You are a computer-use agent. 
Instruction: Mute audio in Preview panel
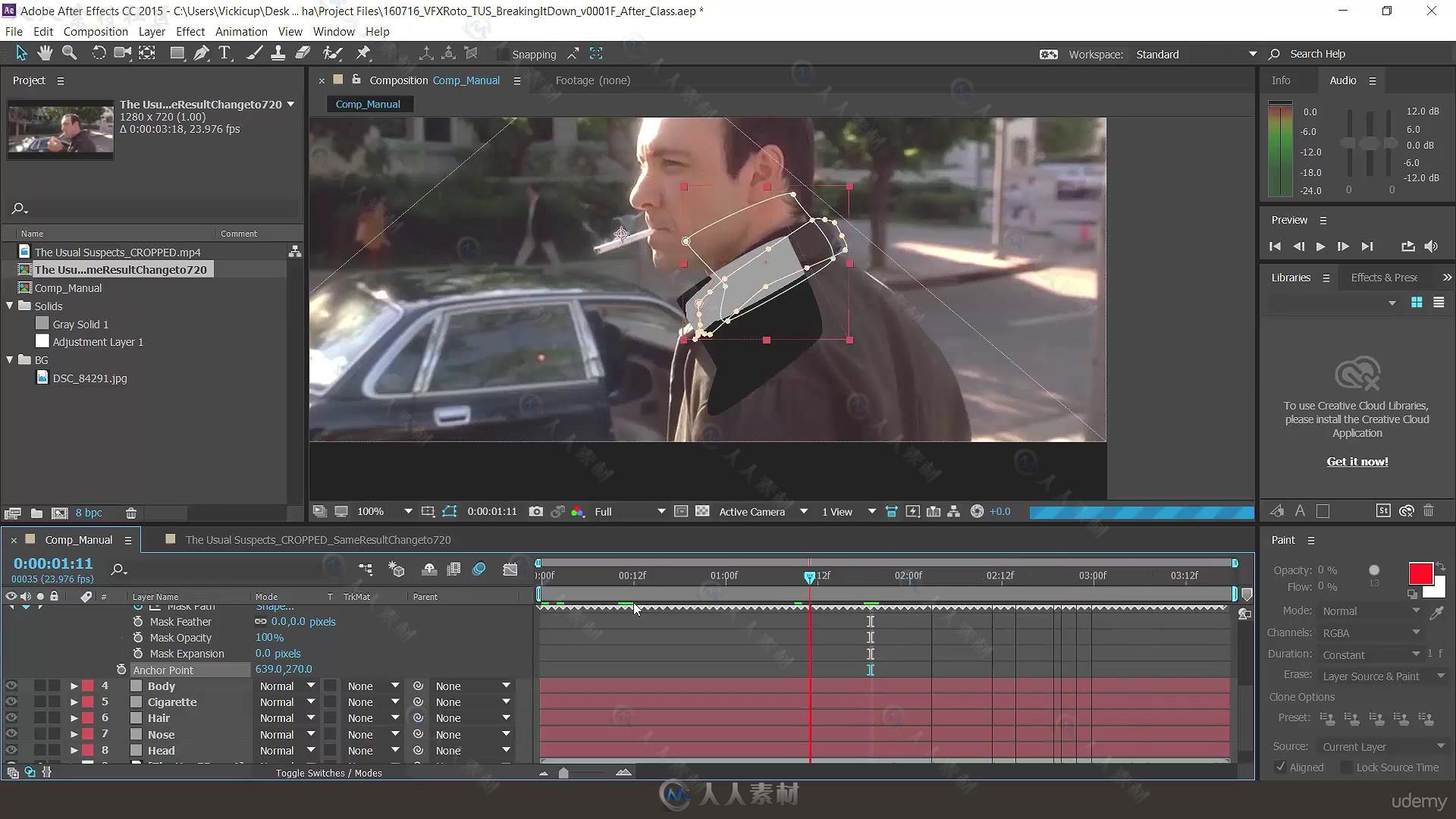coord(1431,246)
